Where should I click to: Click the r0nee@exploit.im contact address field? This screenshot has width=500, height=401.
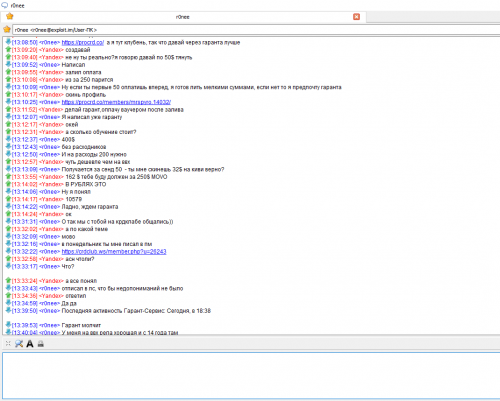tap(256, 30)
